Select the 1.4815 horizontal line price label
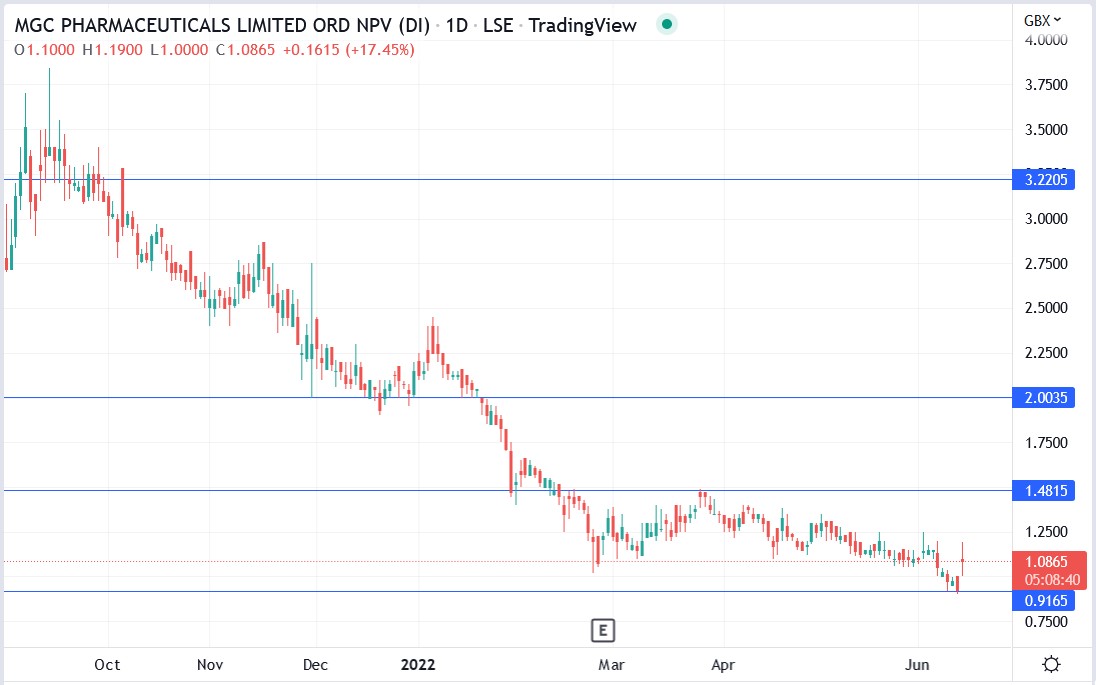This screenshot has width=1096, height=685. pyautogui.click(x=1046, y=491)
